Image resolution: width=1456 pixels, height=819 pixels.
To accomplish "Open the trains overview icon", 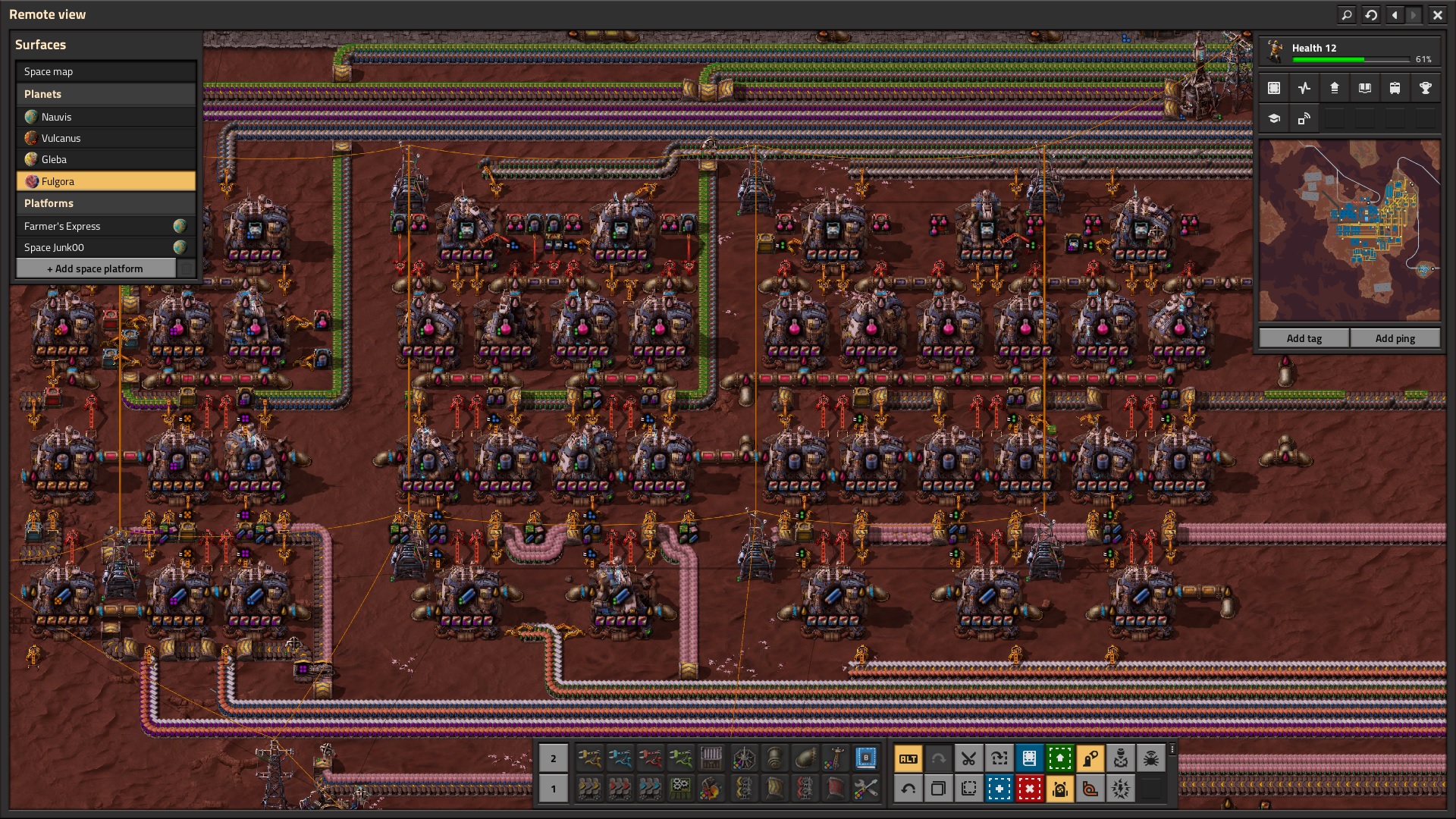I will [x=1395, y=88].
